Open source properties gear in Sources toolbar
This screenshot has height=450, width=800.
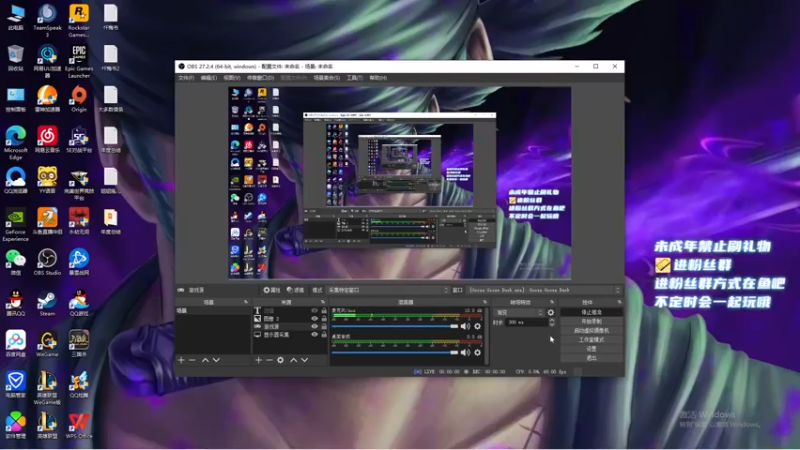[x=281, y=360]
